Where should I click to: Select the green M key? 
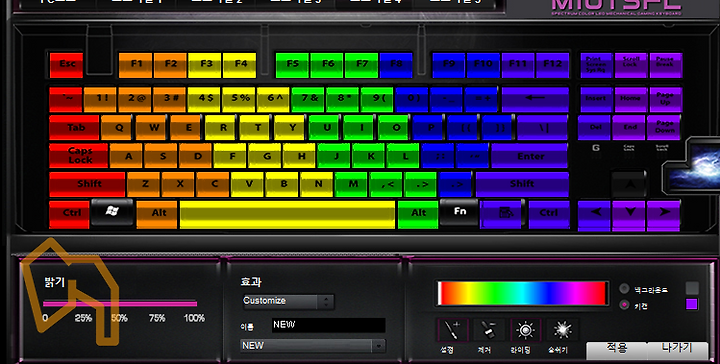click(x=351, y=185)
